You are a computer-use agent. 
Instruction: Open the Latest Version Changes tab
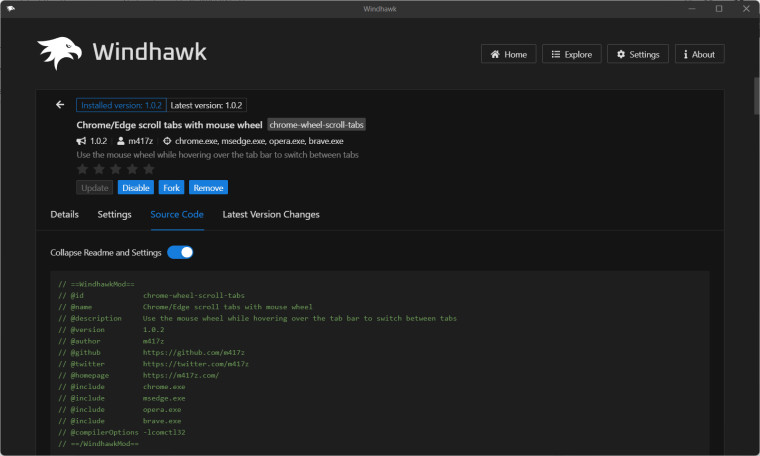coord(271,214)
